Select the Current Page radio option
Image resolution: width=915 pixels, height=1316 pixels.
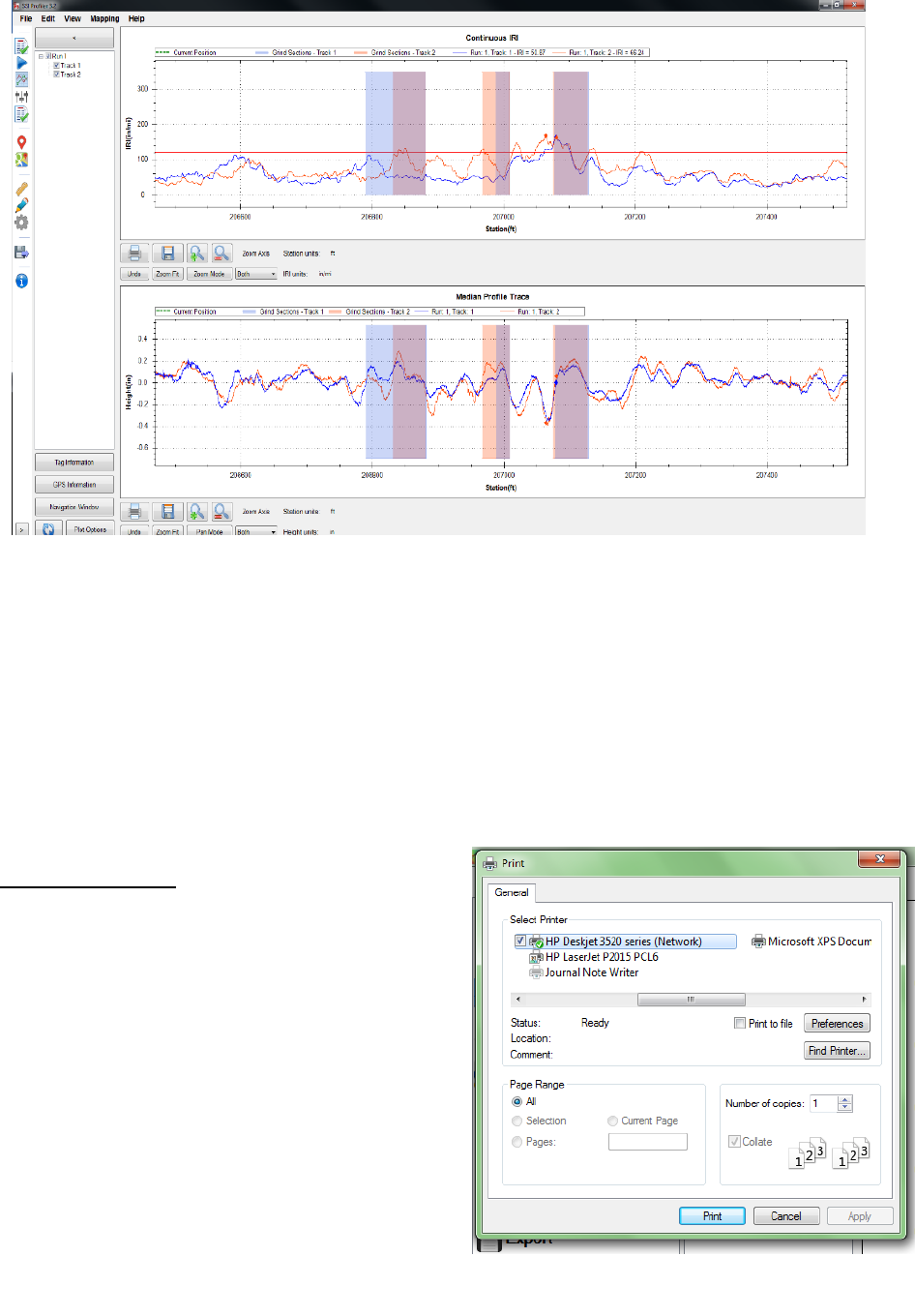tap(612, 1121)
